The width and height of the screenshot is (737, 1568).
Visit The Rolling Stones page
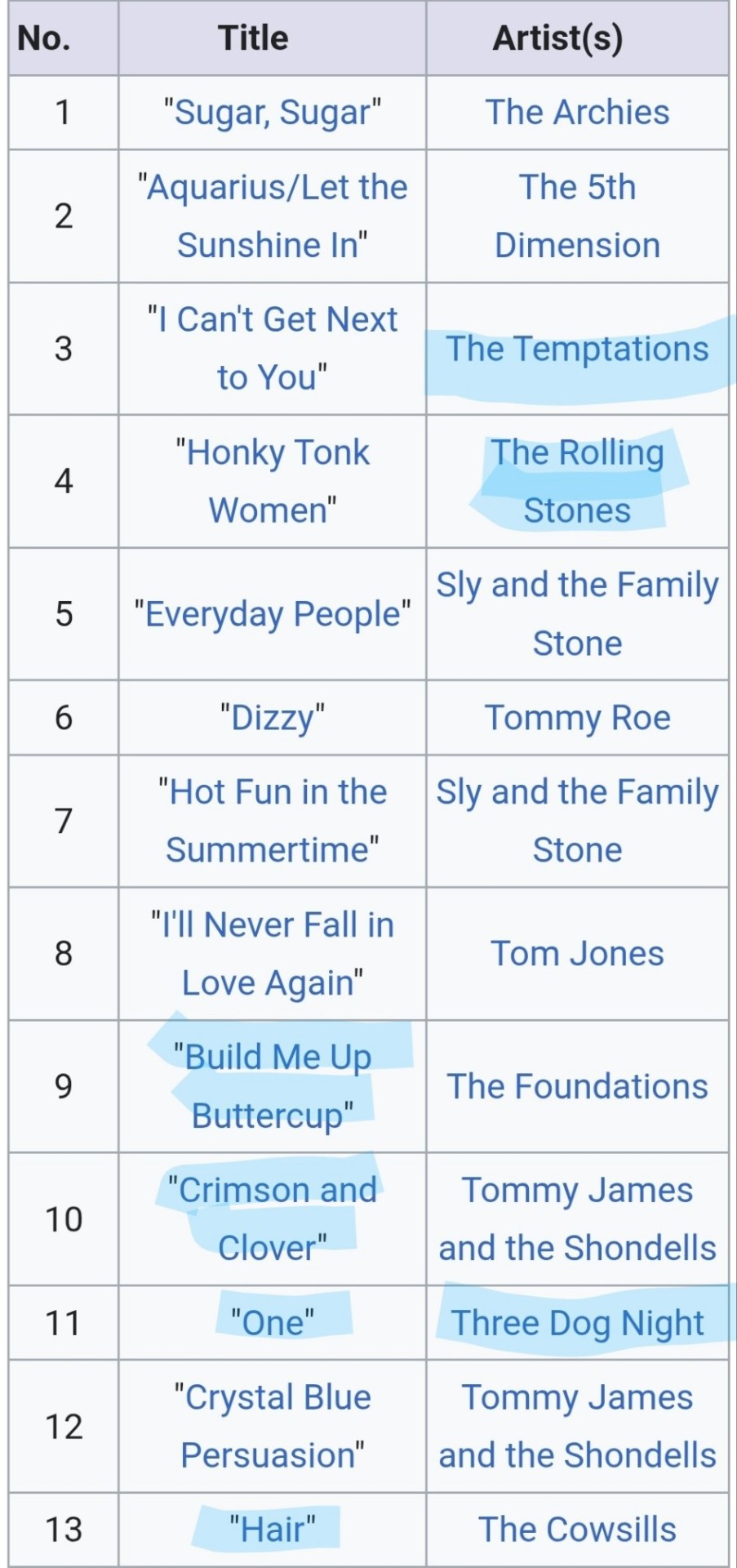pyautogui.click(x=578, y=481)
